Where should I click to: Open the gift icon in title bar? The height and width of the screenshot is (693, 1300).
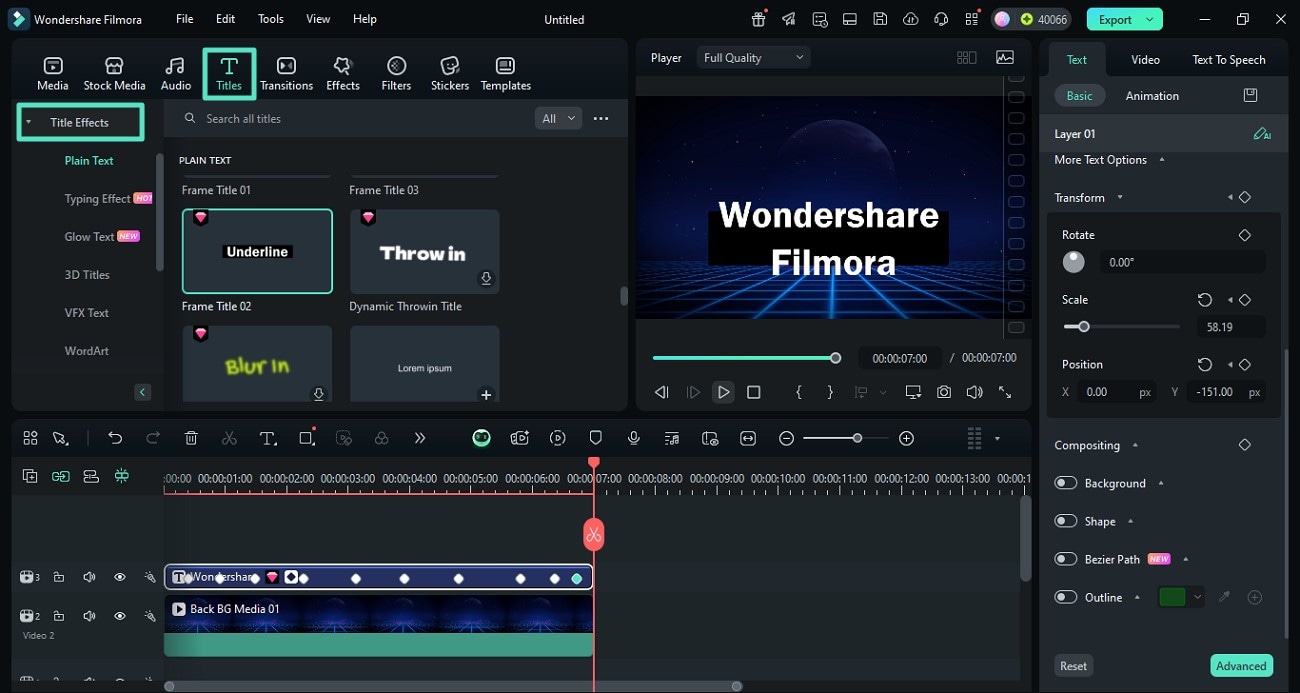click(x=759, y=19)
